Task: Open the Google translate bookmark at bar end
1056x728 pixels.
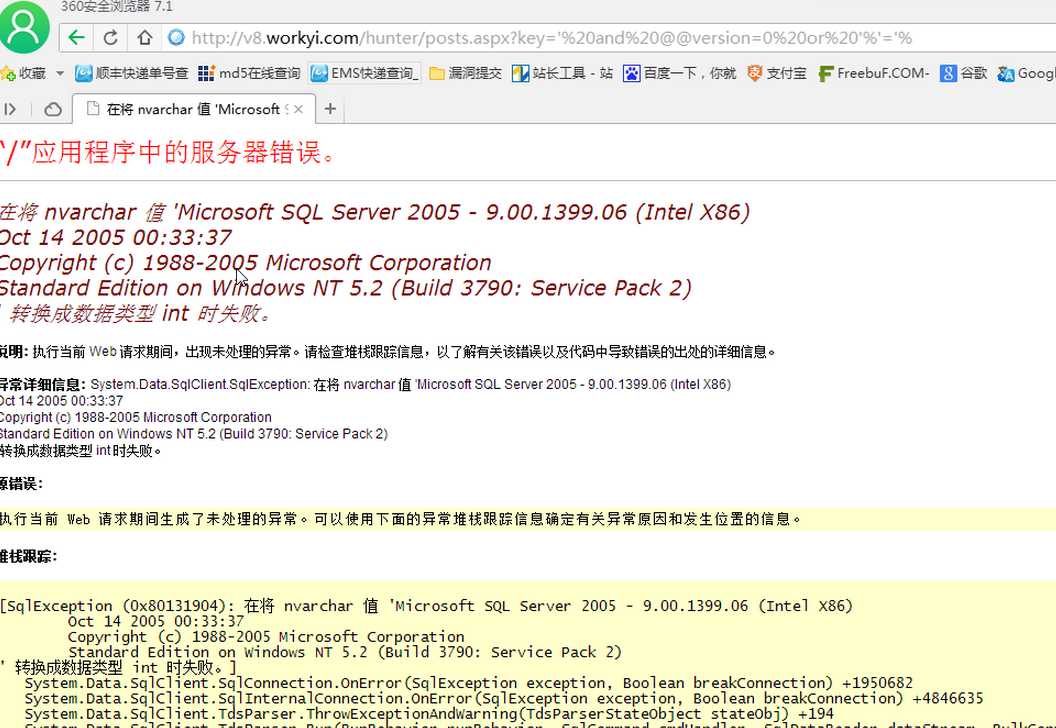Action: [x=1026, y=73]
